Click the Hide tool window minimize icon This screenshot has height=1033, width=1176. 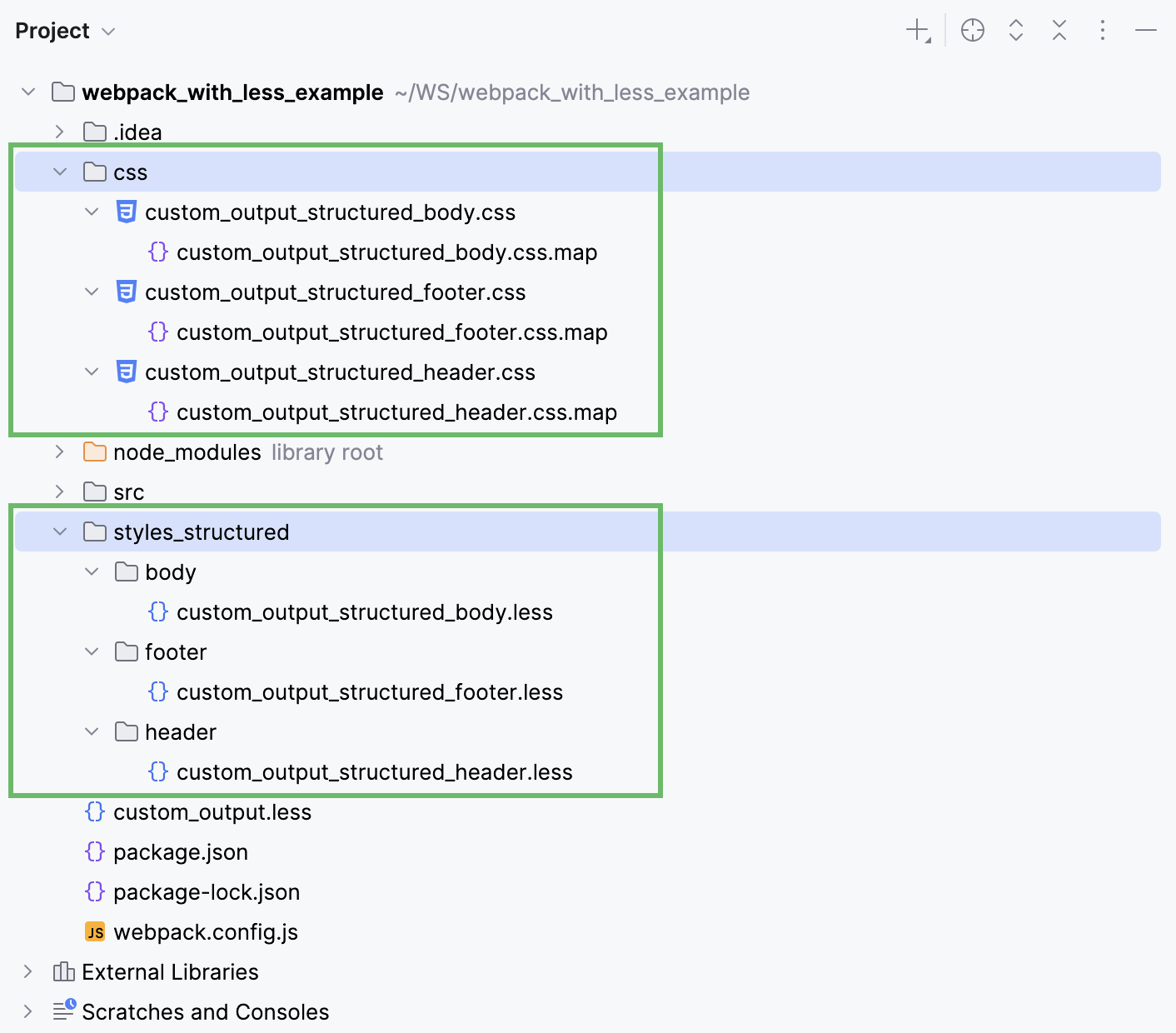[x=1145, y=30]
